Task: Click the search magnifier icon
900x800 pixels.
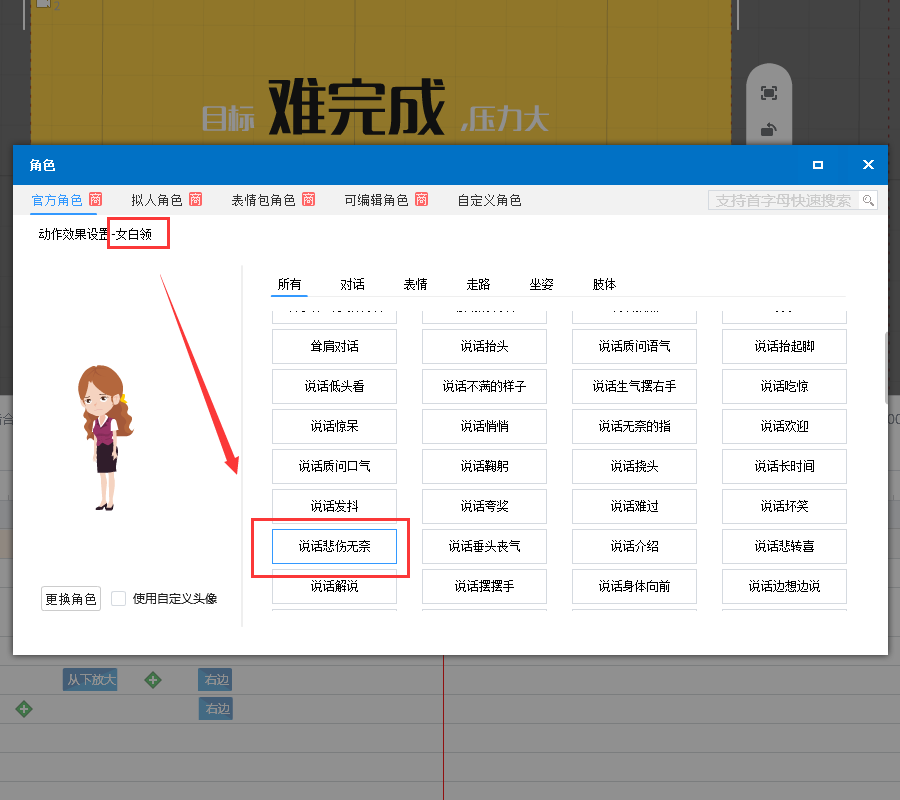Action: click(x=868, y=200)
